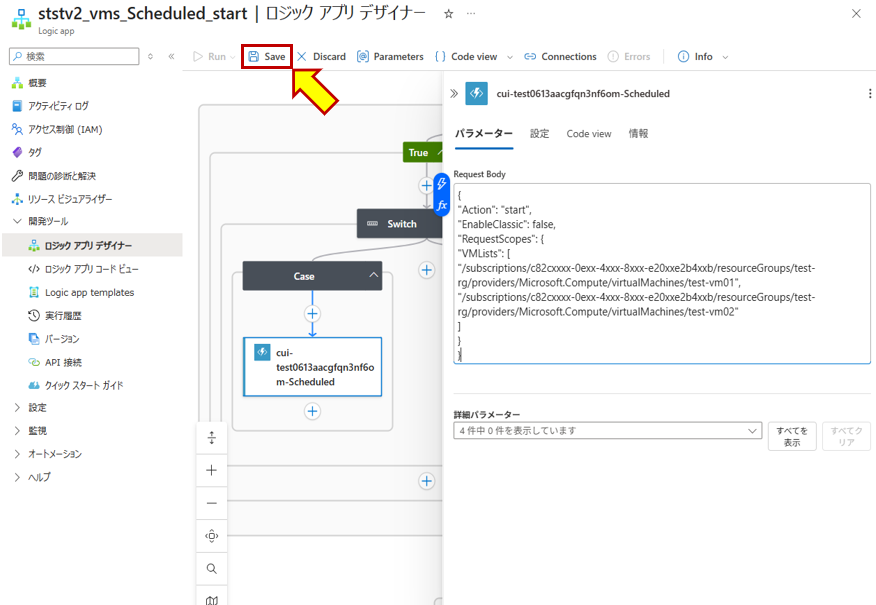Select the Switch action node

point(399,223)
